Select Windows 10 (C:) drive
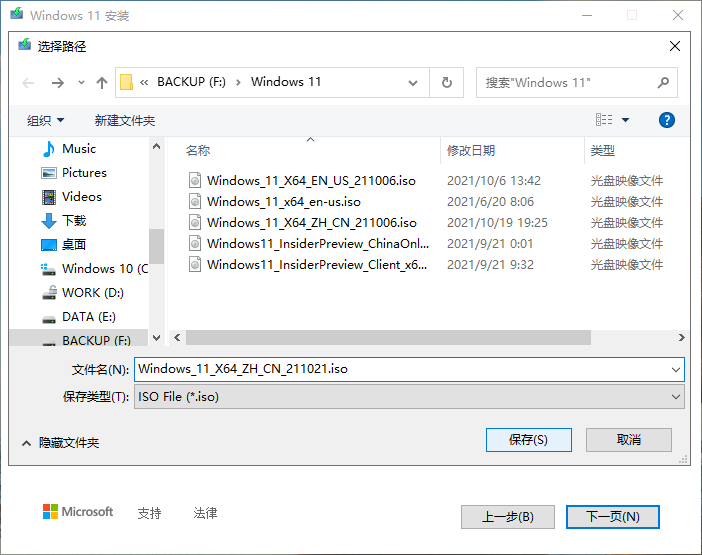The width and height of the screenshot is (702, 555). 105,269
